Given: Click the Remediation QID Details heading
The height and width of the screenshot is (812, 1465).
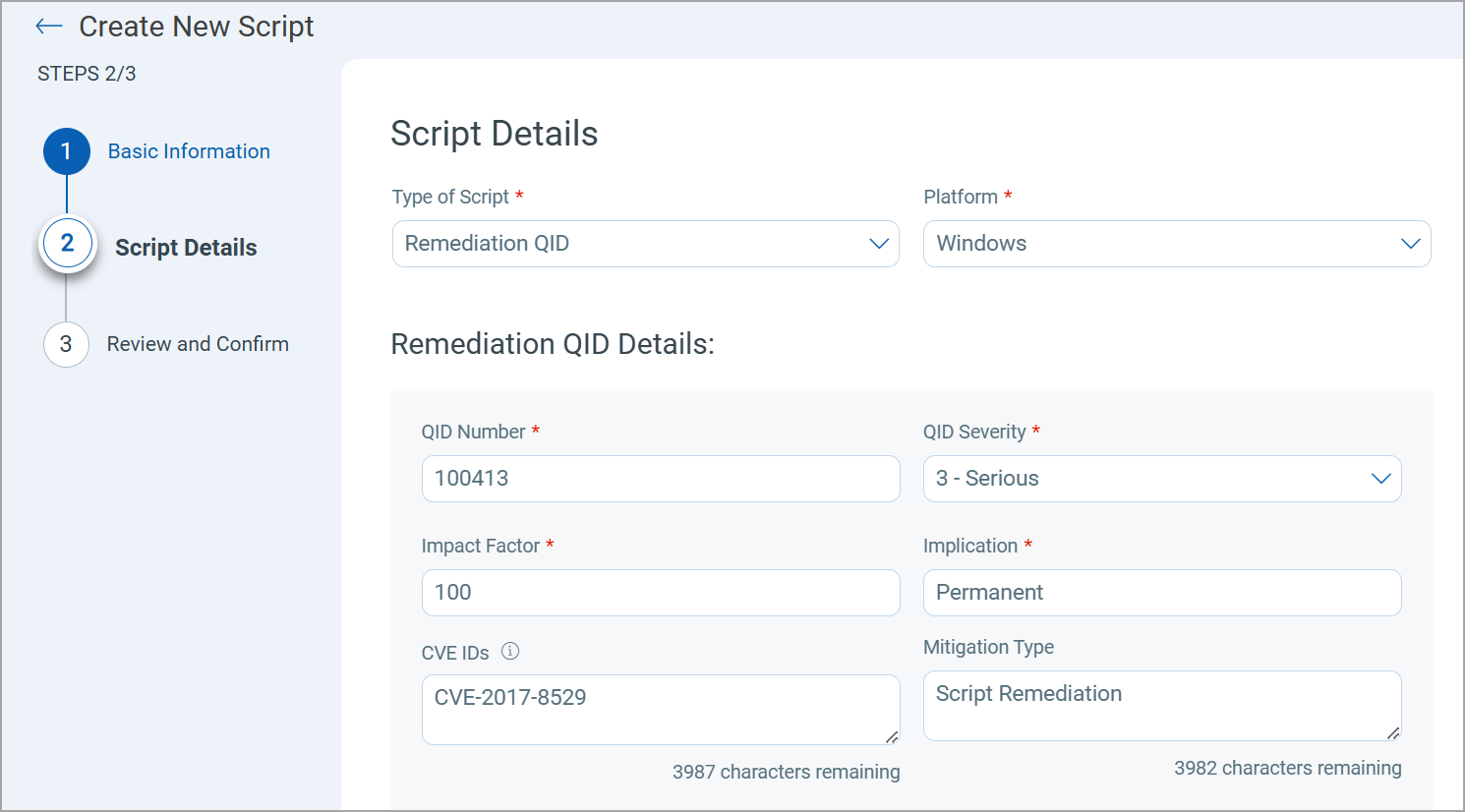Looking at the screenshot, I should pos(553,344).
